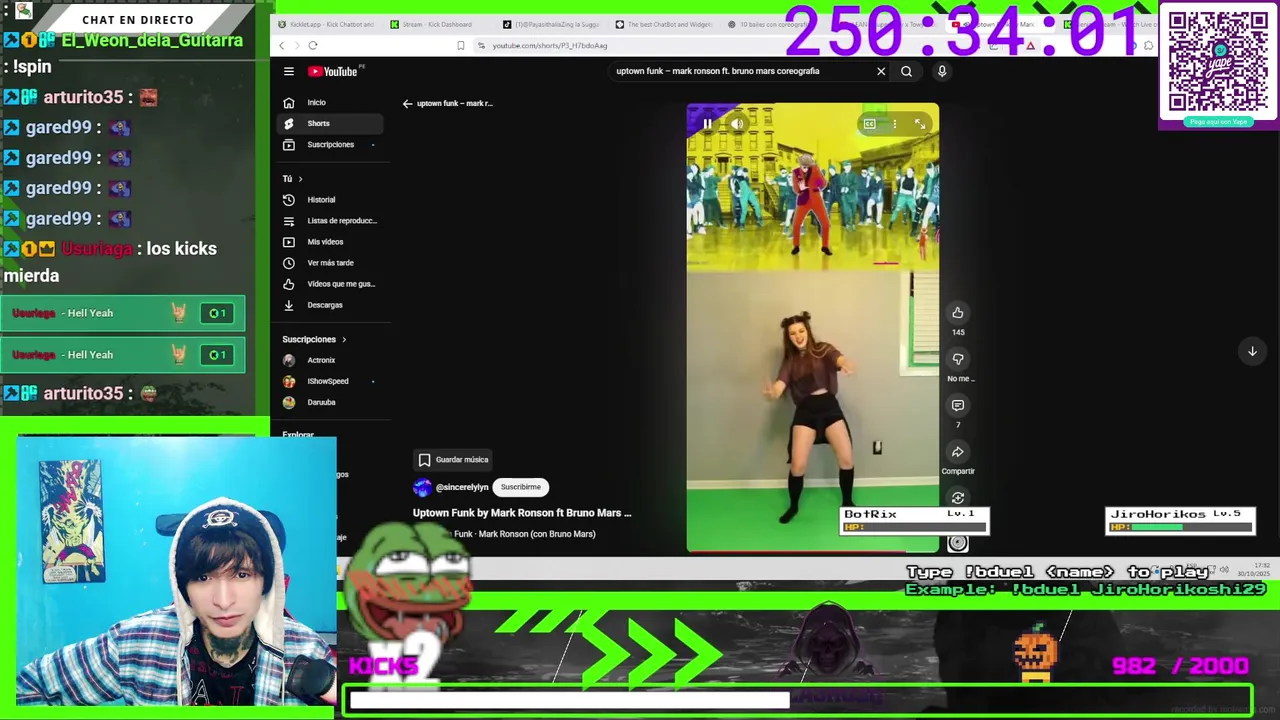Click the Uptown Funk Short title text
Viewport: 1280px width, 720px height.
[522, 513]
